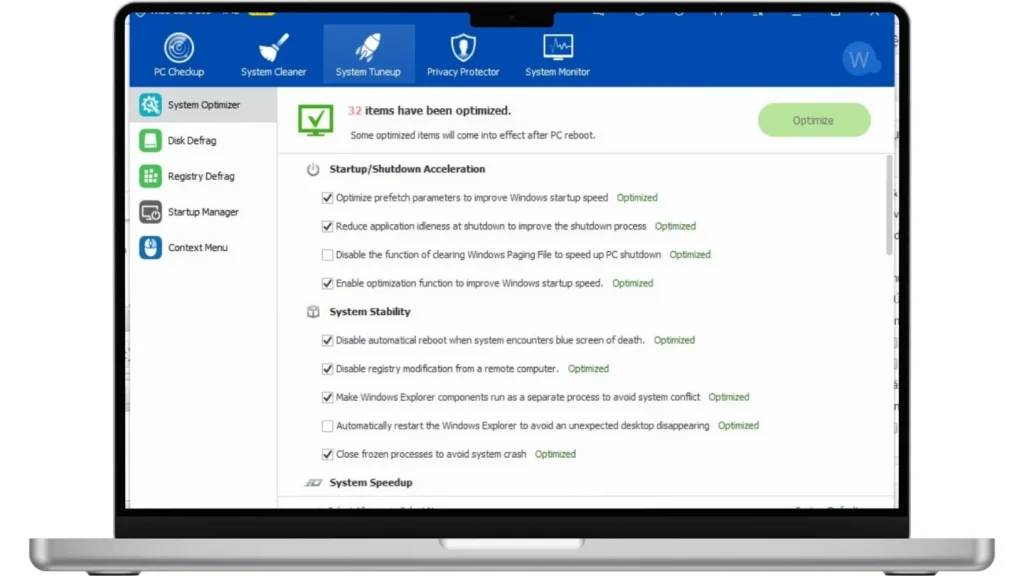
Task: Uncheck Optimize prefetch parameters option
Action: [327, 198]
